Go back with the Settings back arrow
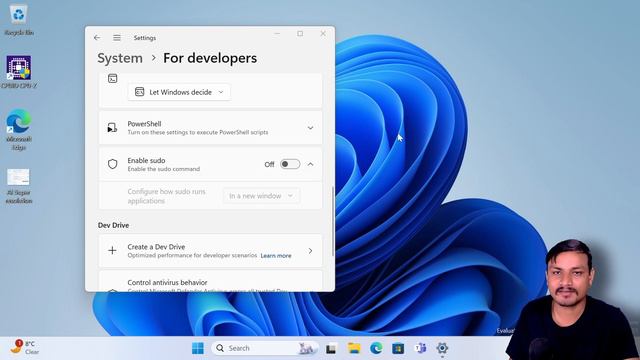640x360 pixels. coord(97,38)
